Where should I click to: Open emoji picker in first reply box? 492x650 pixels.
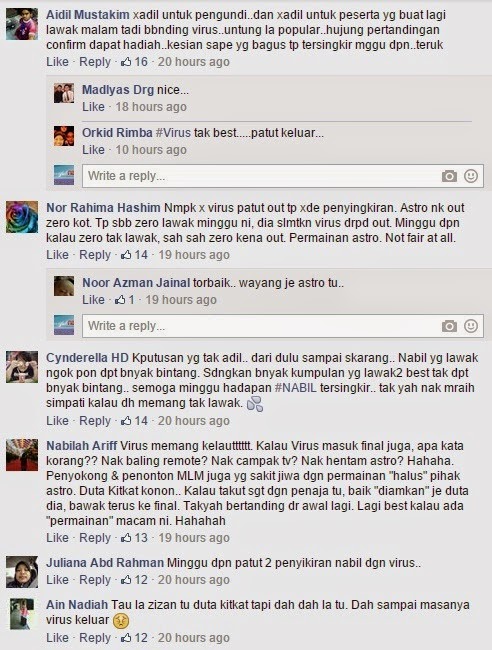coord(470,176)
